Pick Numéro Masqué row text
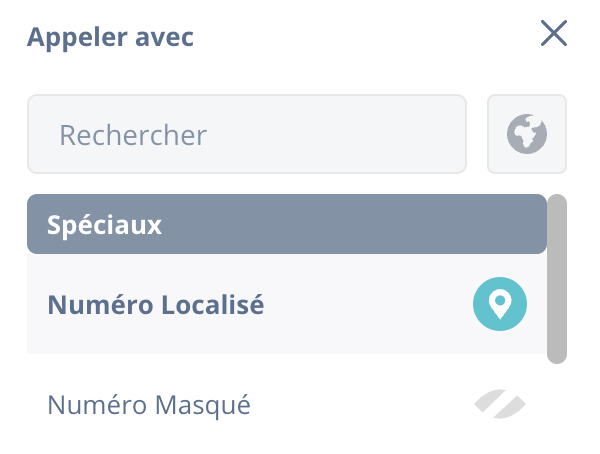Image resolution: width=600 pixels, height=454 pixels. tap(149, 405)
